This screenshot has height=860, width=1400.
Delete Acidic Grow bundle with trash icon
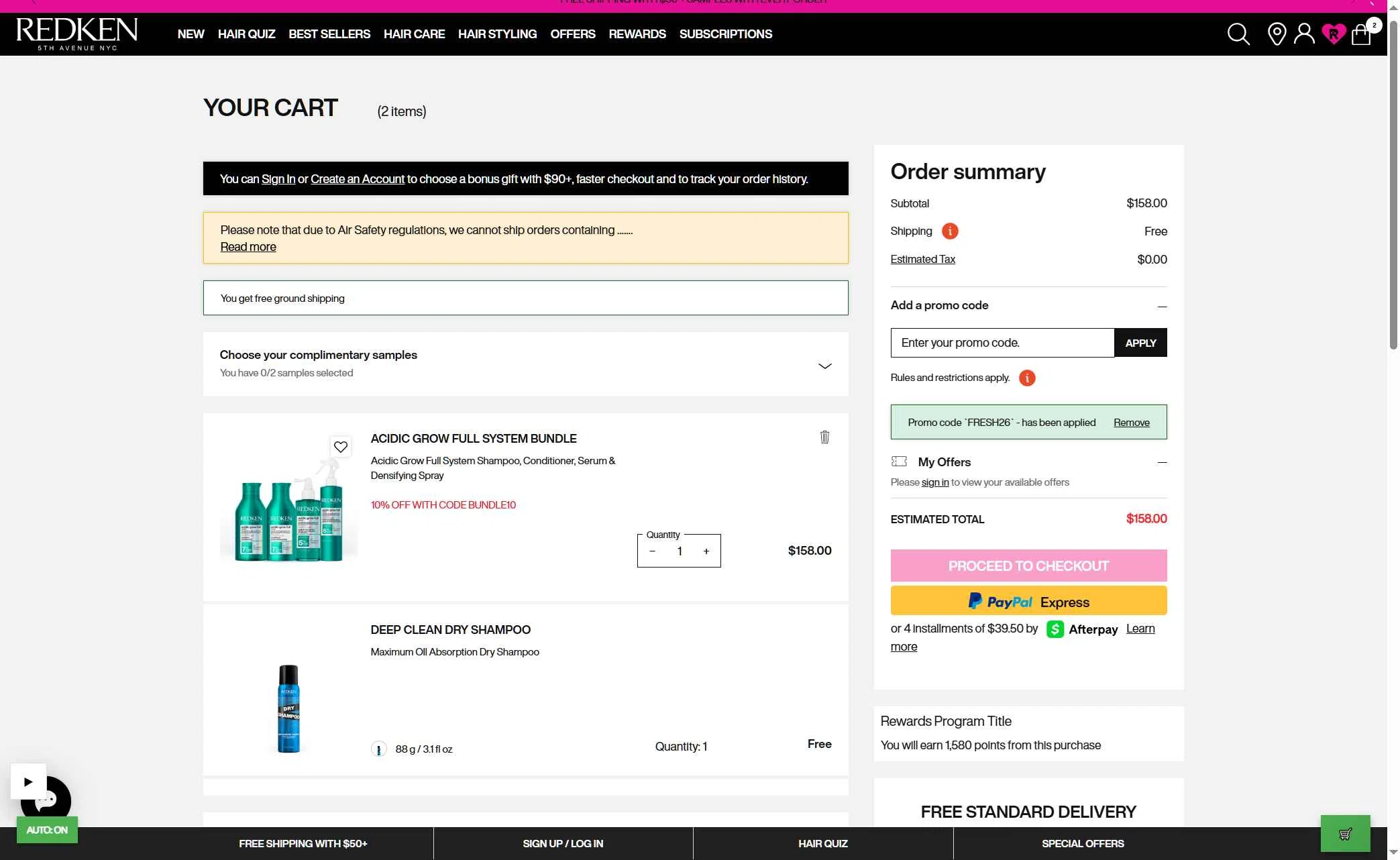click(x=824, y=437)
